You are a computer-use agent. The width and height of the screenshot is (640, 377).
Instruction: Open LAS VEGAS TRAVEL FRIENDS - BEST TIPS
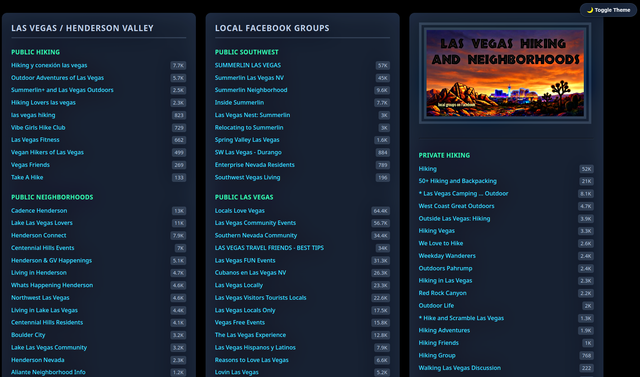(269, 248)
